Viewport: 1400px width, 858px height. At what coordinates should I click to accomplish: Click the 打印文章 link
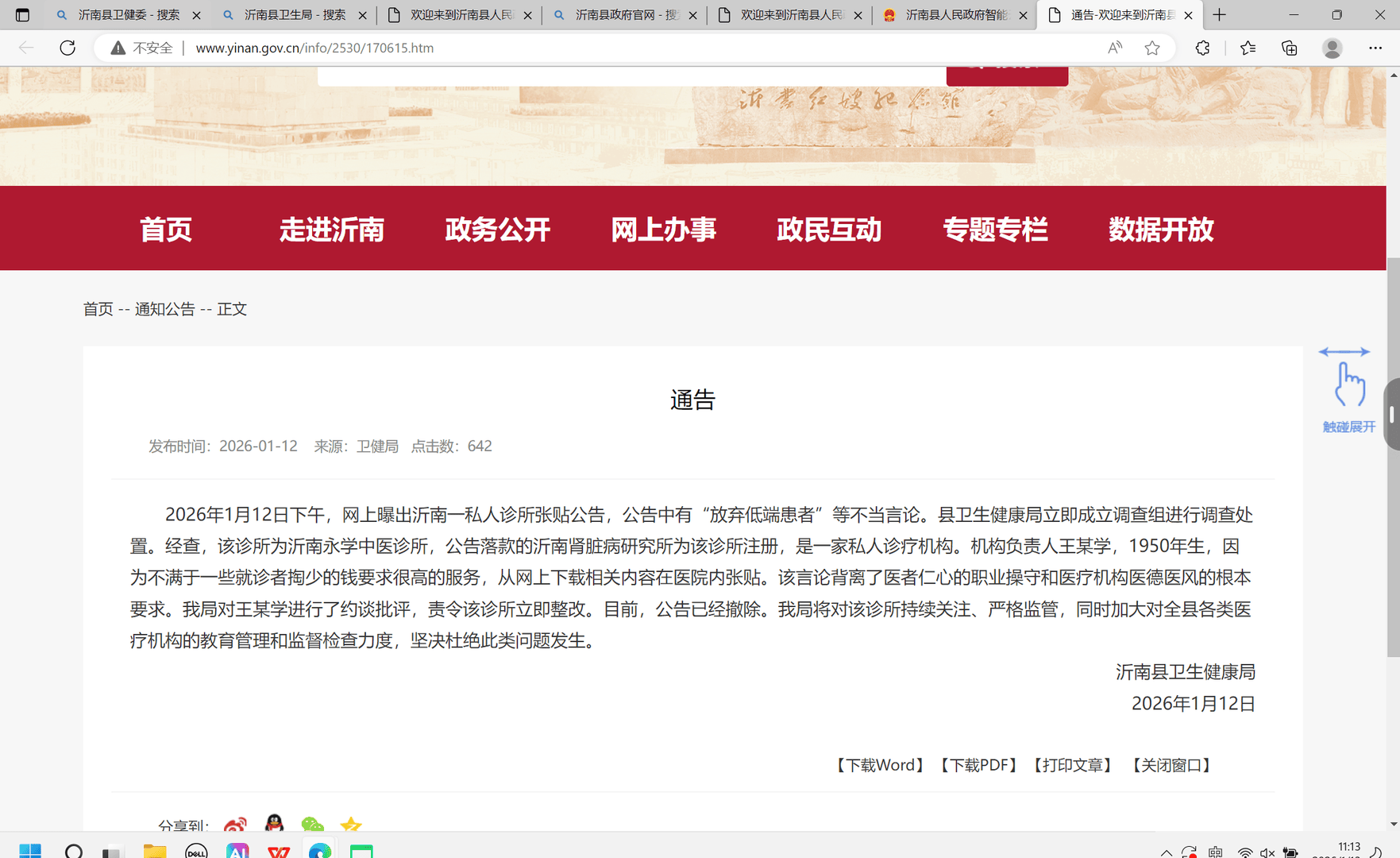pyautogui.click(x=1072, y=765)
